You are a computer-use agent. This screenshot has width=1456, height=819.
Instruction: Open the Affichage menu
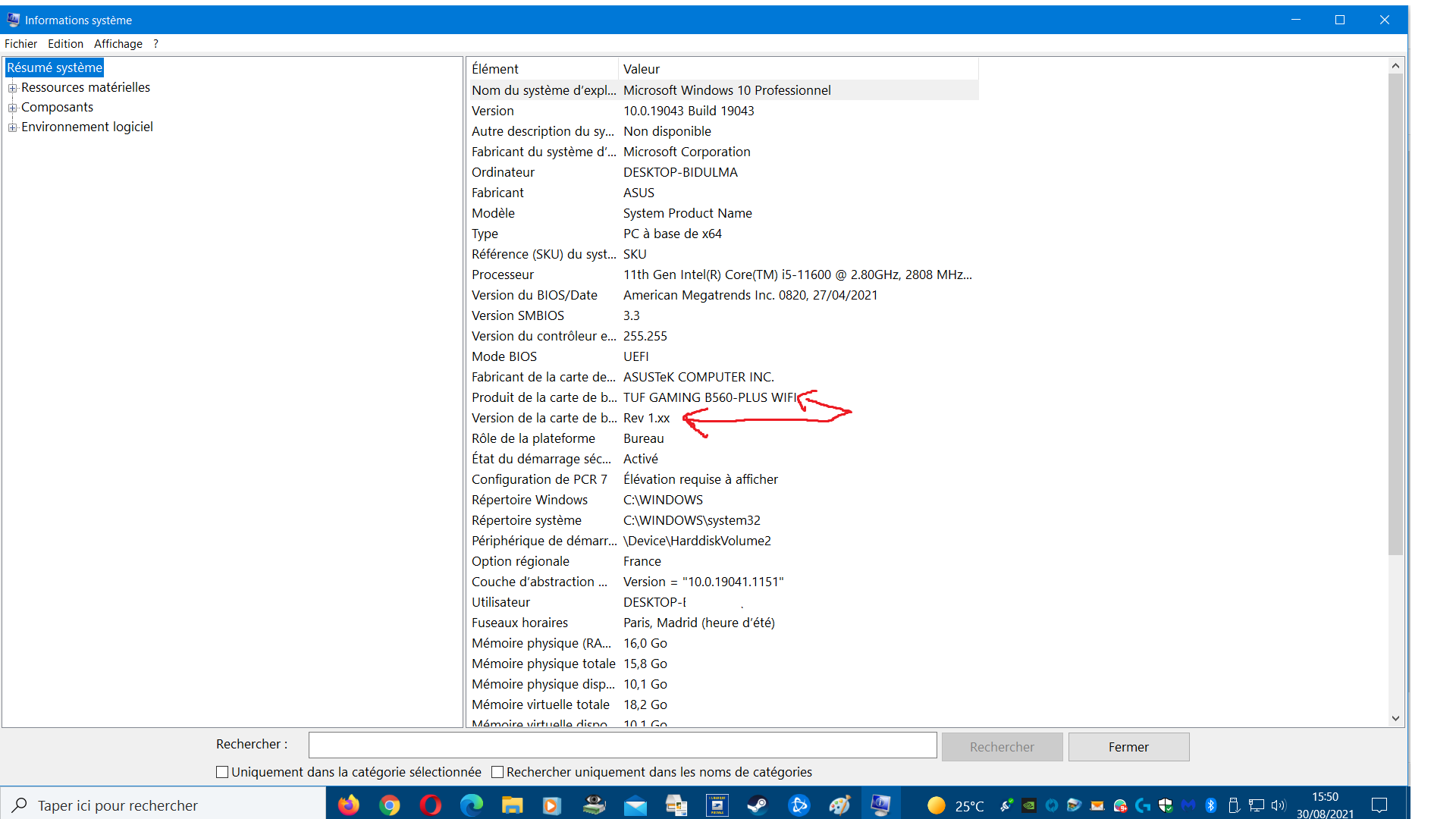coord(118,44)
